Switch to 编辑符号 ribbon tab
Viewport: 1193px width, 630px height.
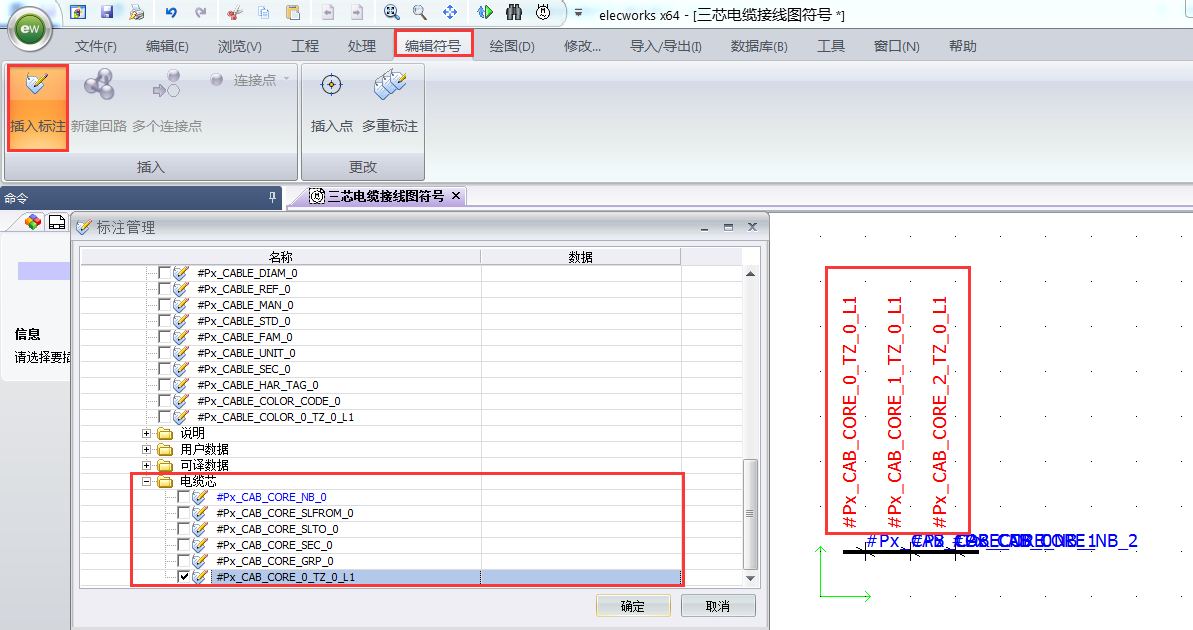[433, 45]
